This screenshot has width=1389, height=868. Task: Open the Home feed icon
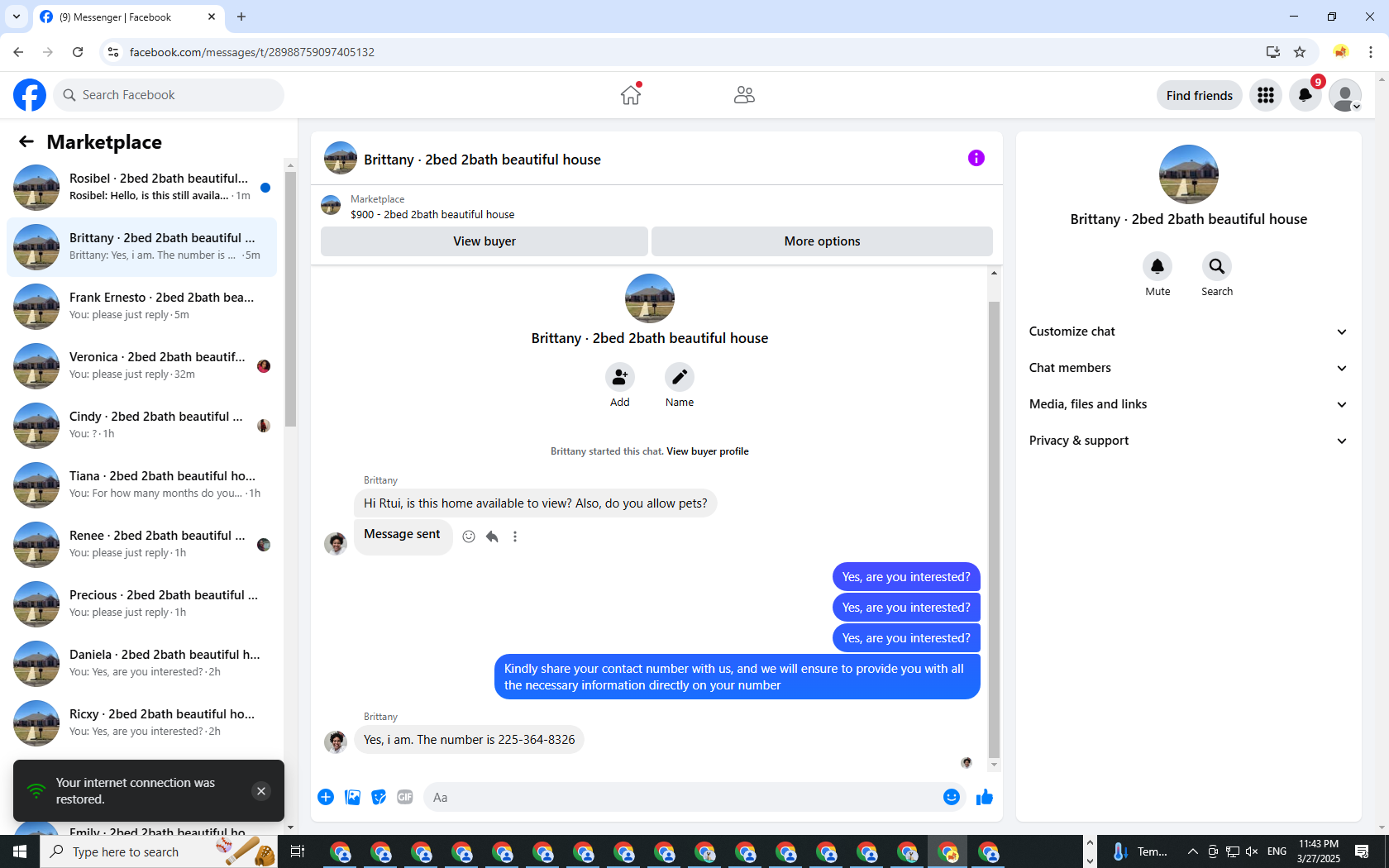[631, 95]
